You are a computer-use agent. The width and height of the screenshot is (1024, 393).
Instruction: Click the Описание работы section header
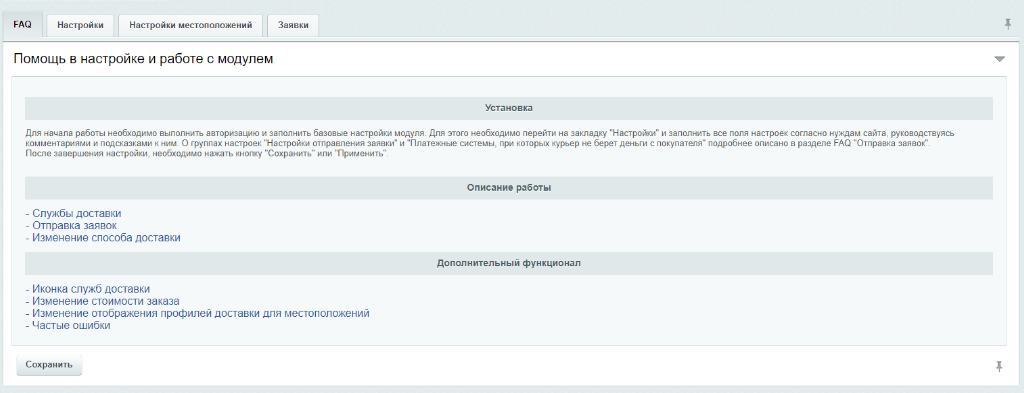pyautogui.click(x=509, y=188)
